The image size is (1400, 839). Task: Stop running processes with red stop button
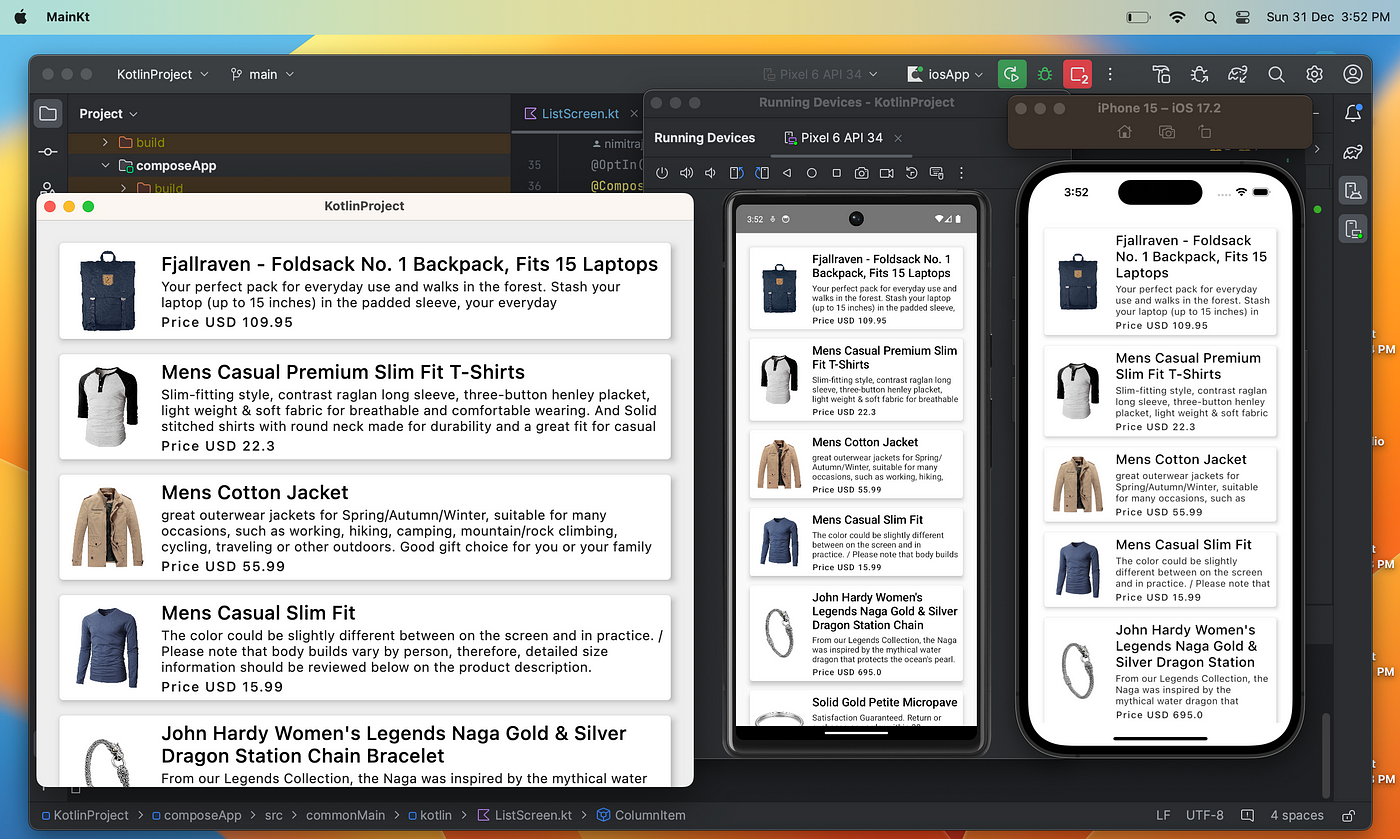(x=1078, y=74)
